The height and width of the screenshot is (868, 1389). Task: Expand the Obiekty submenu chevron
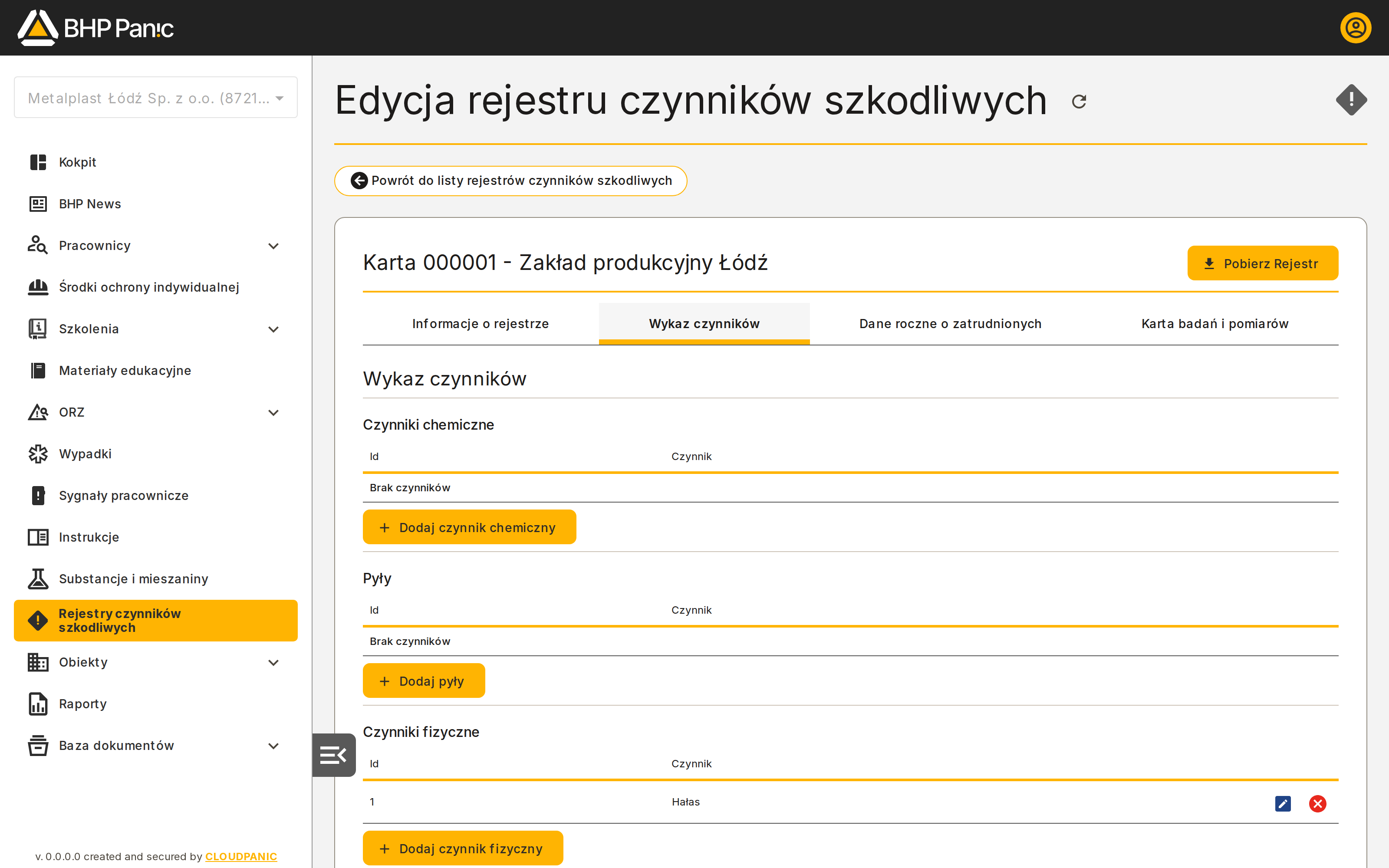pyautogui.click(x=274, y=662)
